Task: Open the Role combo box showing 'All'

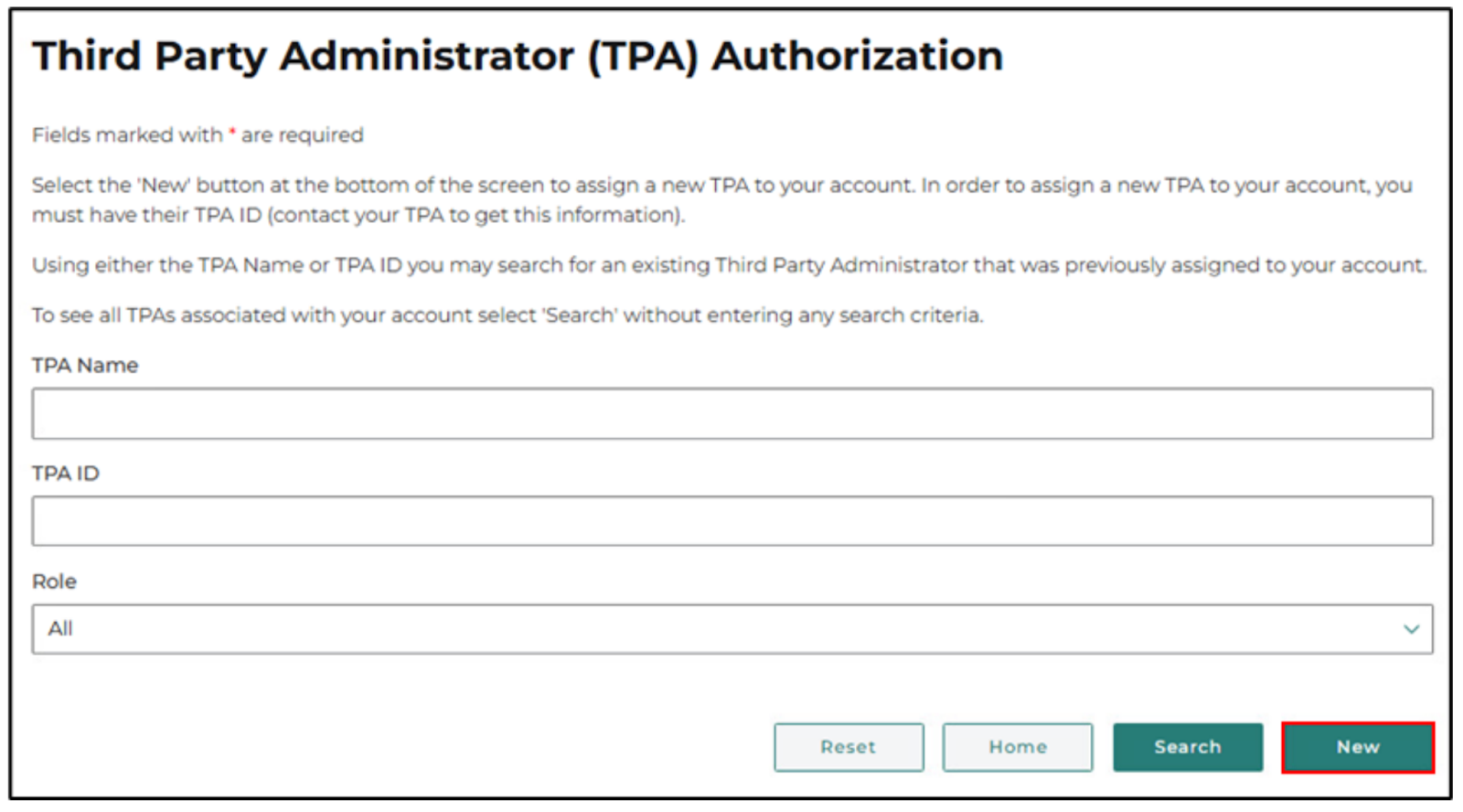Action: coord(731,629)
